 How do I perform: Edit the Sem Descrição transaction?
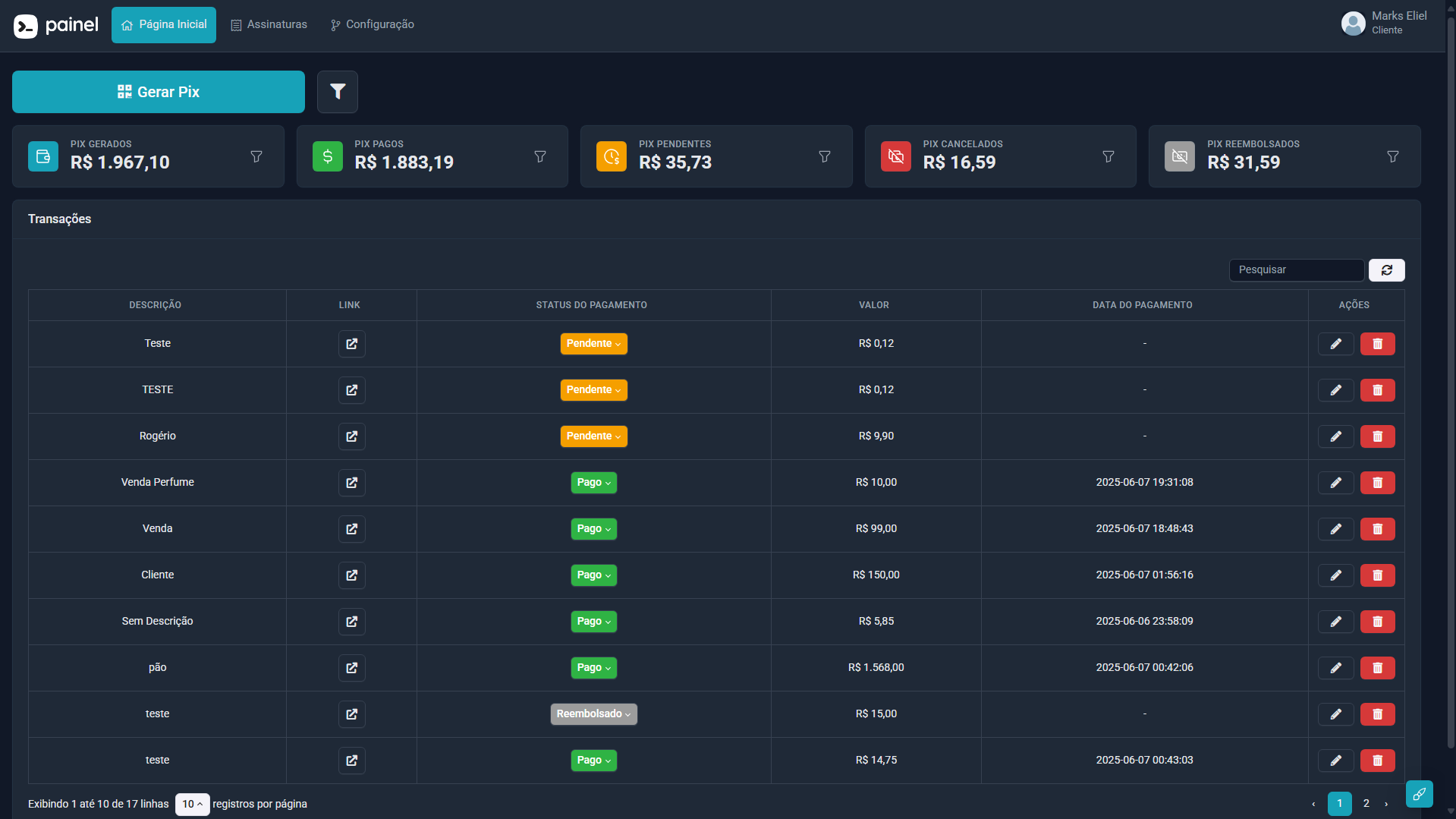coord(1335,622)
